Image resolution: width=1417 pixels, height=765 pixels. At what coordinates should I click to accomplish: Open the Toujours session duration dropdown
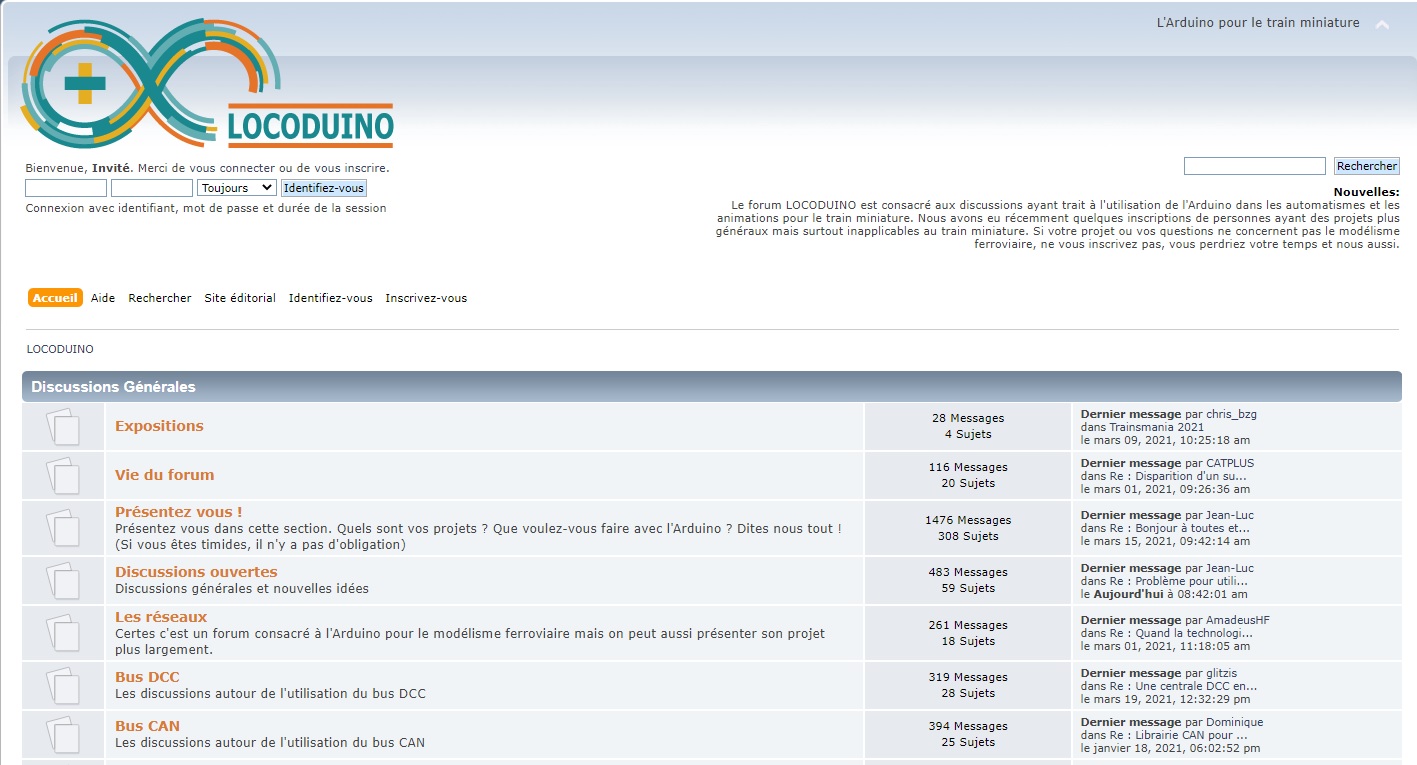237,188
